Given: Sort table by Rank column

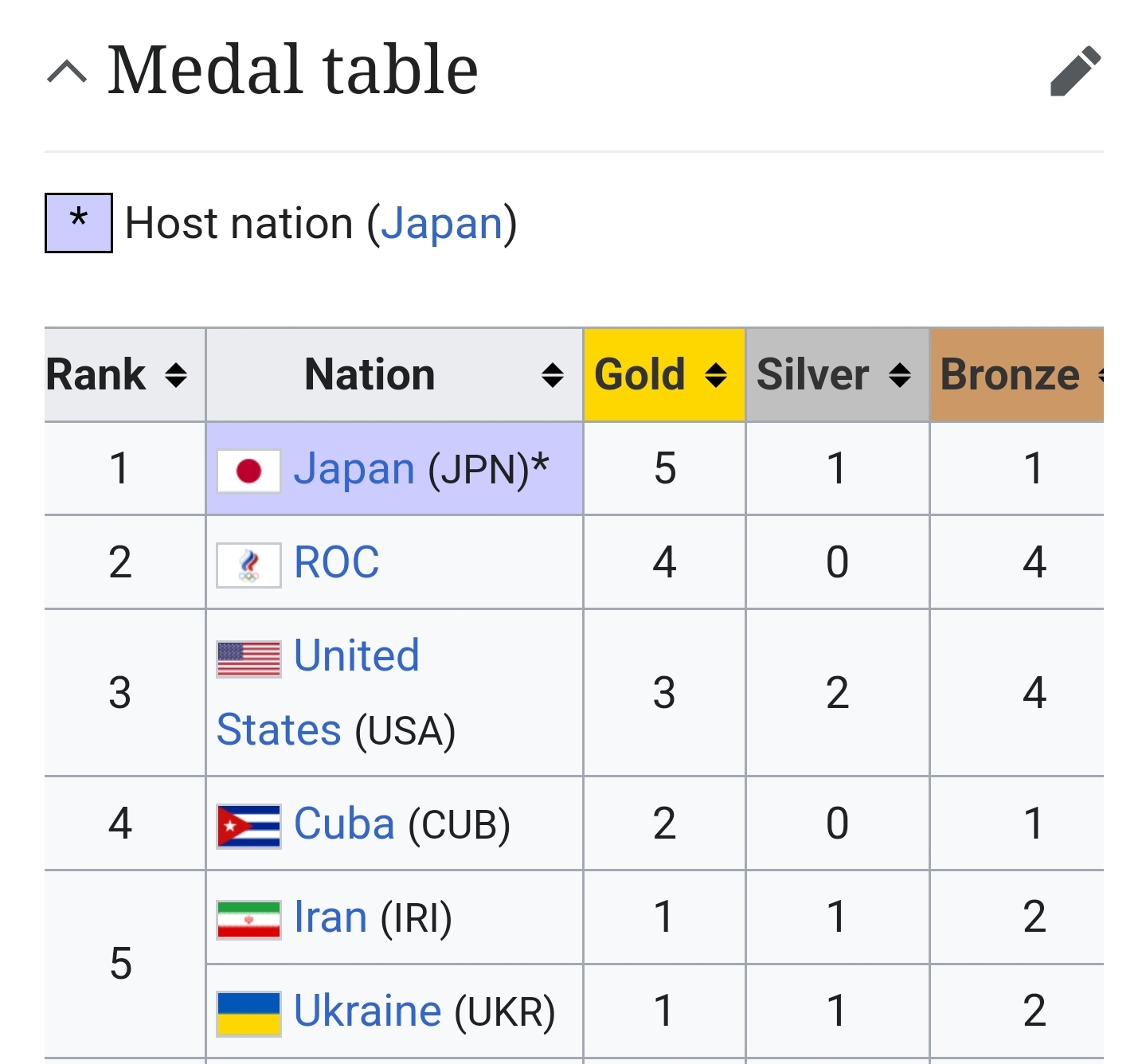Looking at the screenshot, I should [176, 374].
